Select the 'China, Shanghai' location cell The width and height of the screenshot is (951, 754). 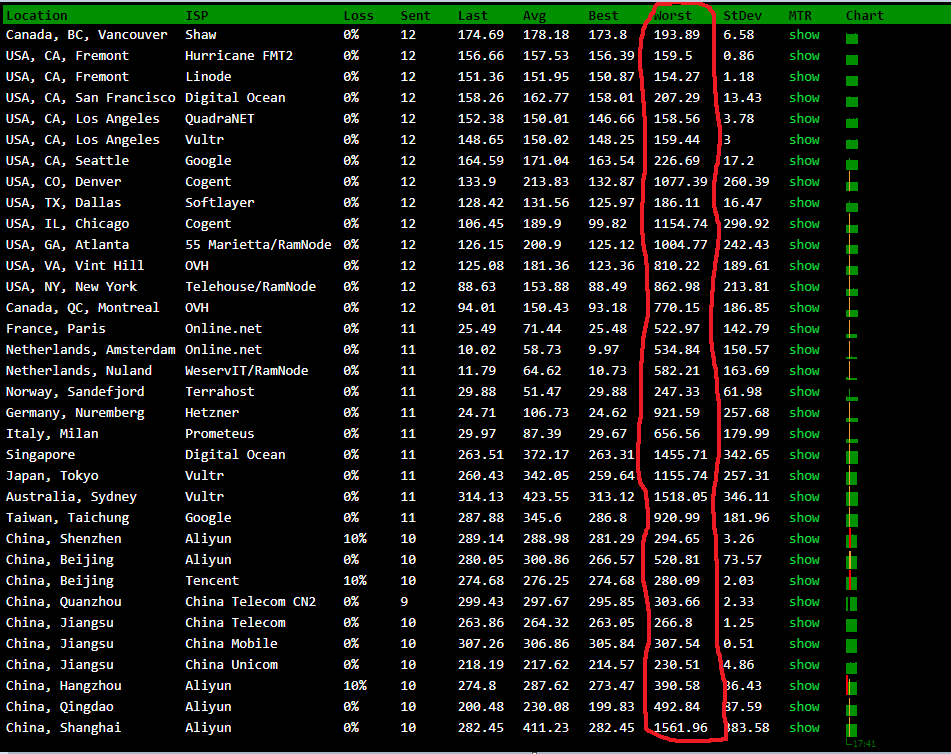[x=63, y=728]
